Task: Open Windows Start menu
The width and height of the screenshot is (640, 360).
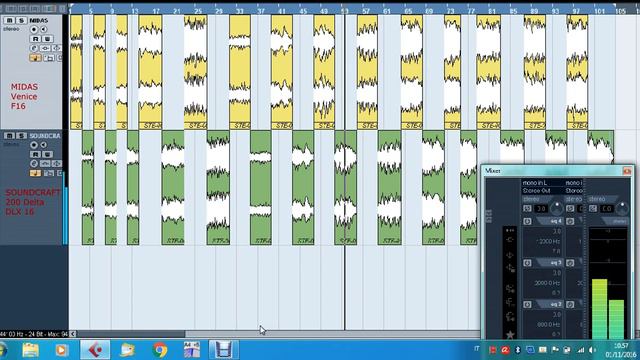Action: (2, 350)
